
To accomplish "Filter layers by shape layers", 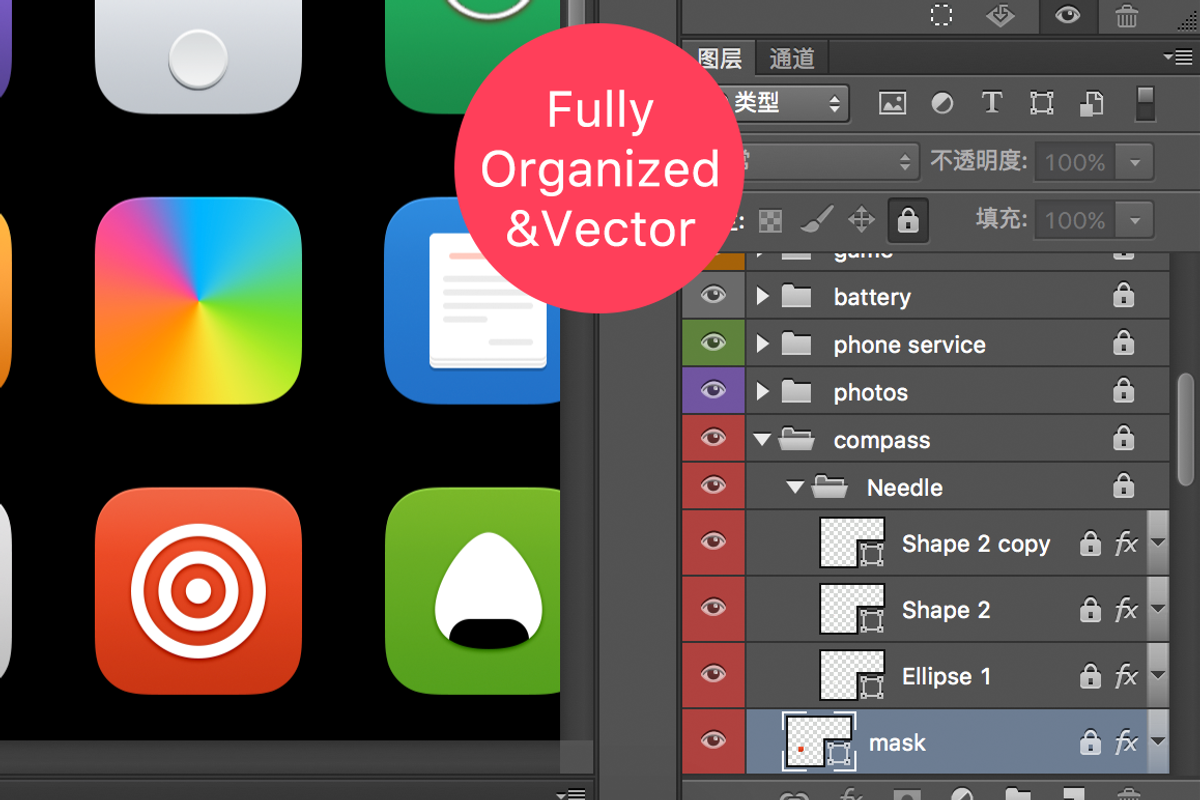I will coord(1042,103).
